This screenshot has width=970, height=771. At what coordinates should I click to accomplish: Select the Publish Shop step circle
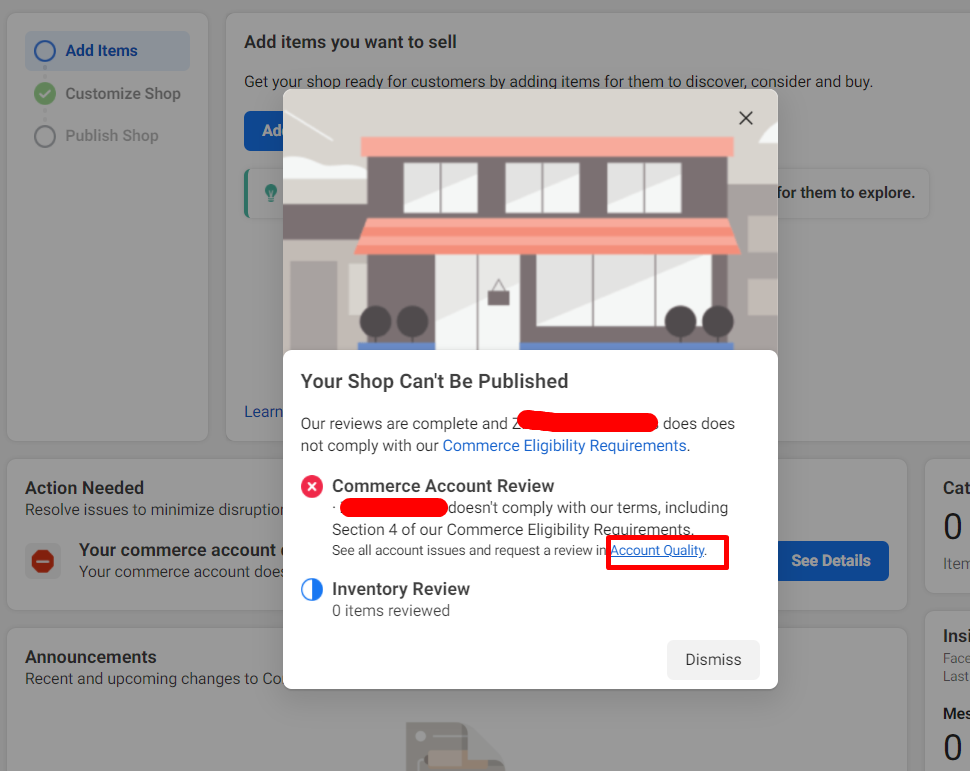tap(44, 136)
